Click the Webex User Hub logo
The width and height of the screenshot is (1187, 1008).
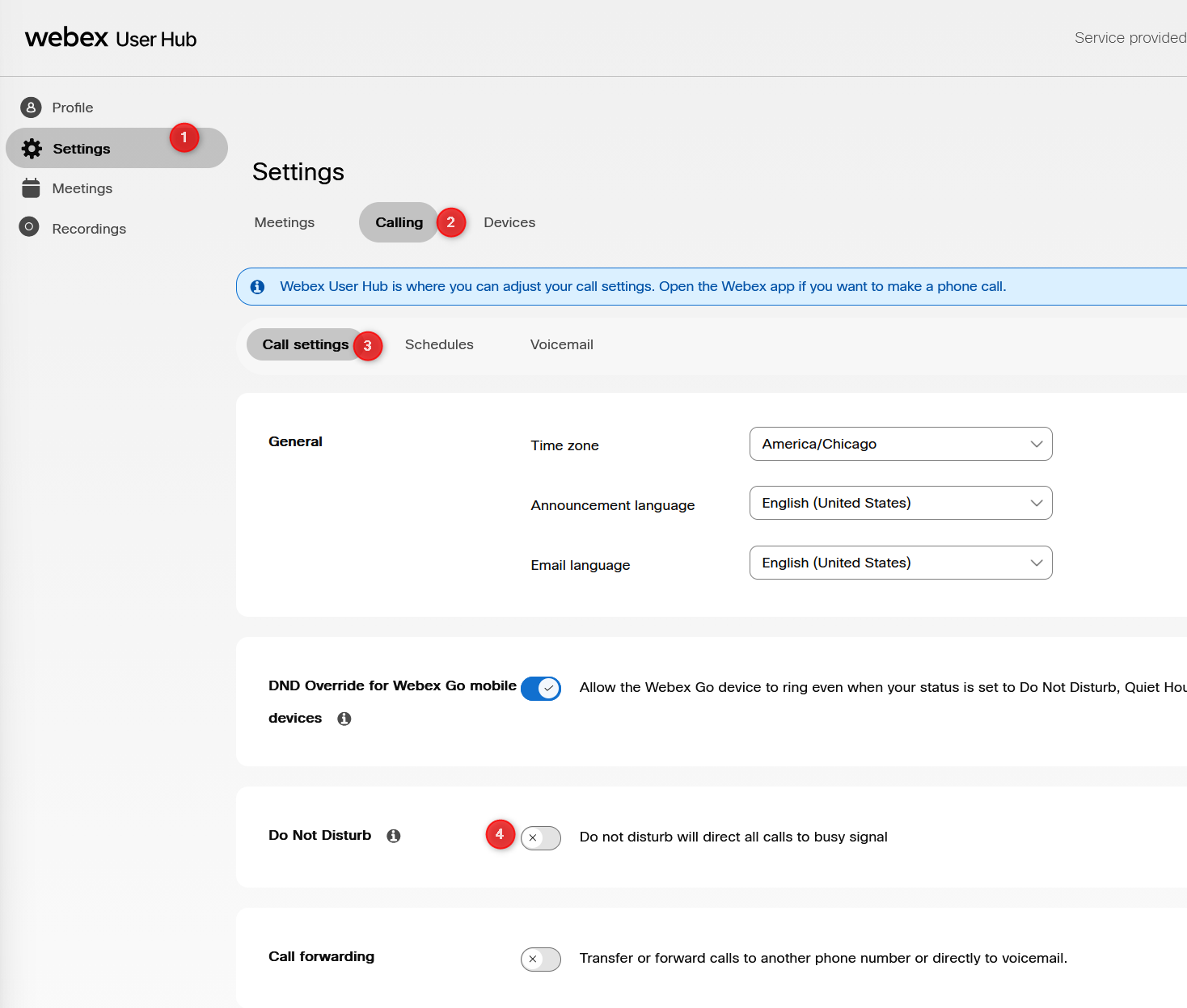111,38
